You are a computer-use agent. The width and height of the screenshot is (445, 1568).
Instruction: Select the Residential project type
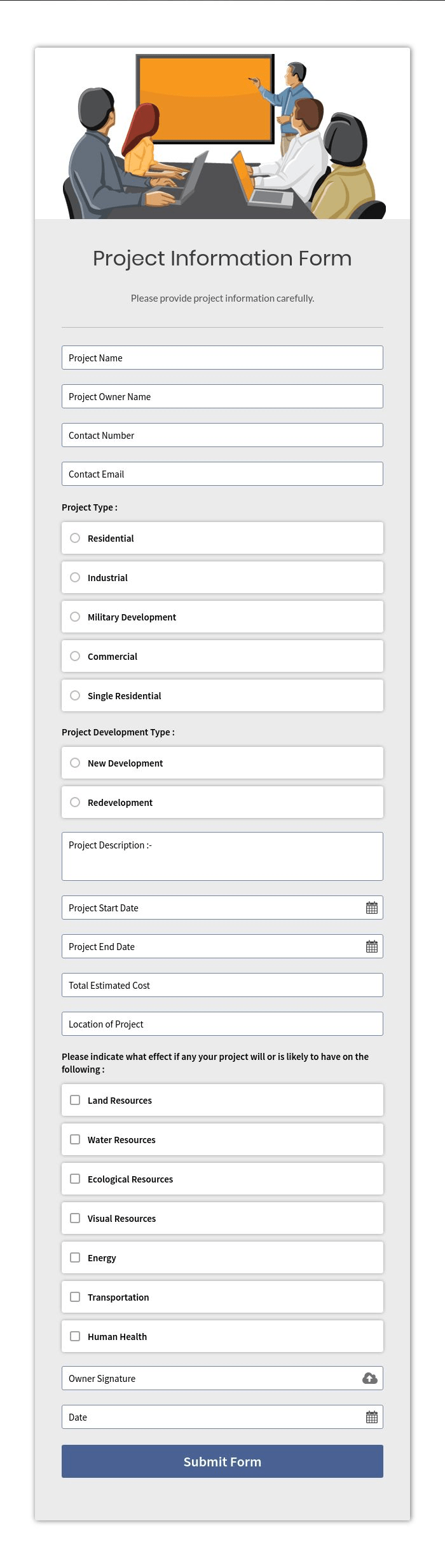click(75, 538)
